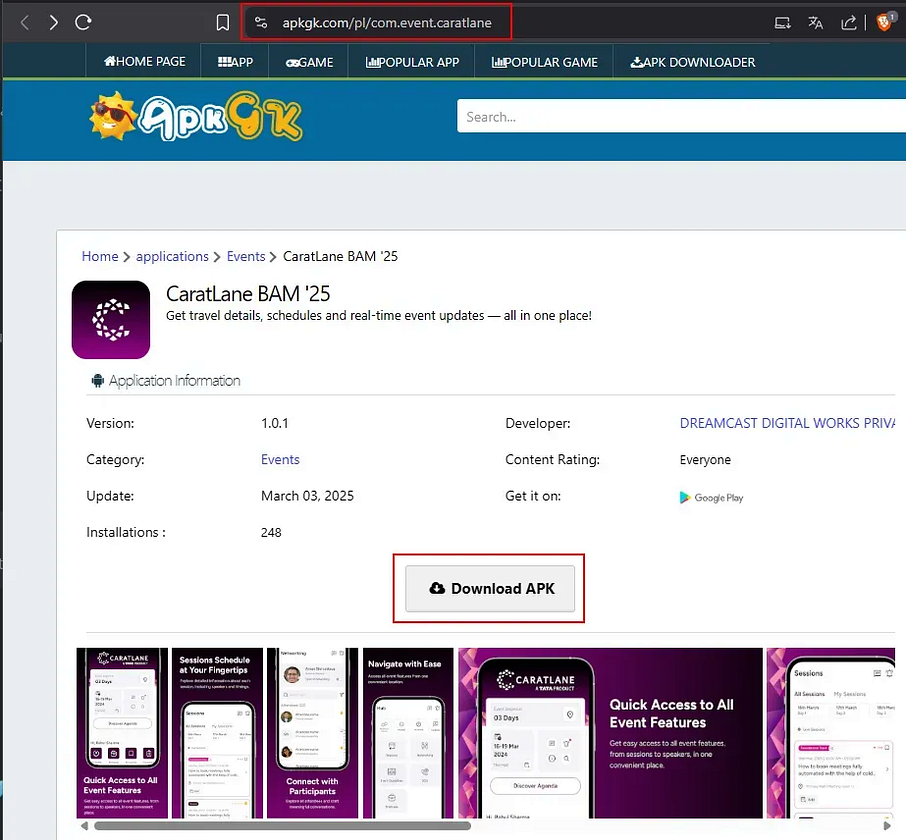
Task: Go back using browser back arrow
Action: coord(24,23)
